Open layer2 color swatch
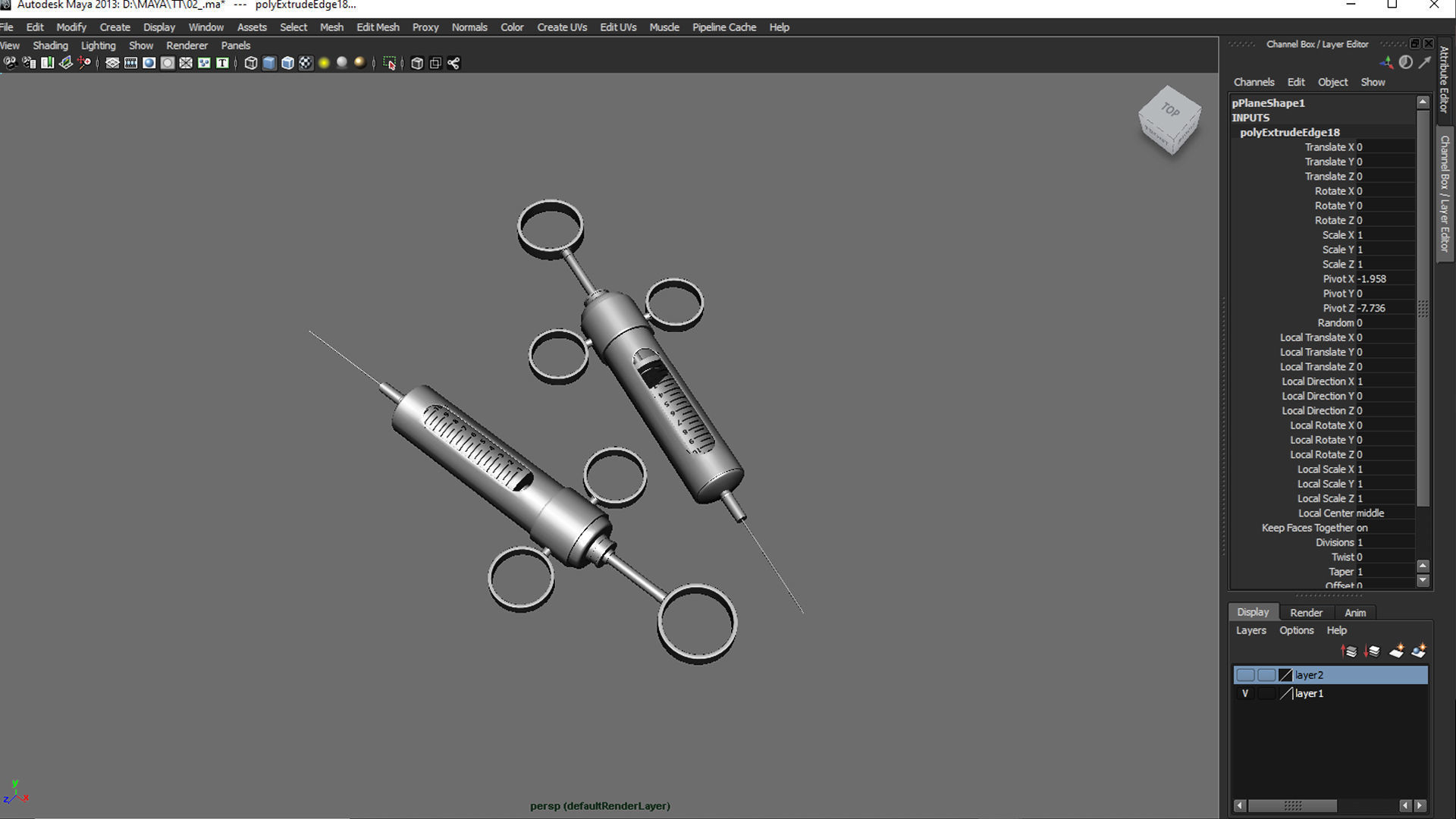 (1285, 675)
